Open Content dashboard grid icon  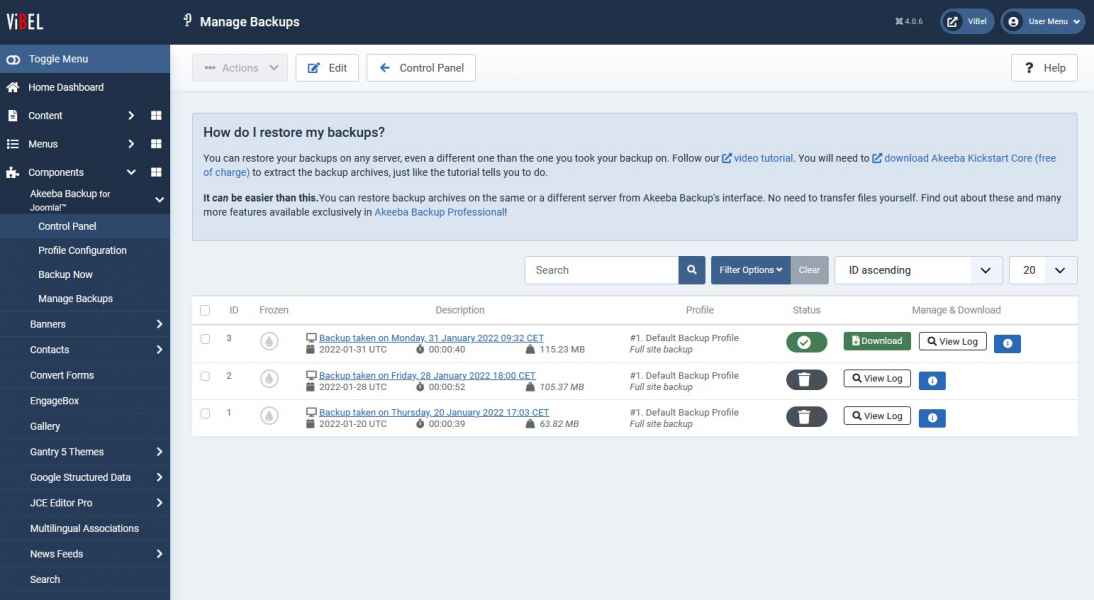pos(156,115)
